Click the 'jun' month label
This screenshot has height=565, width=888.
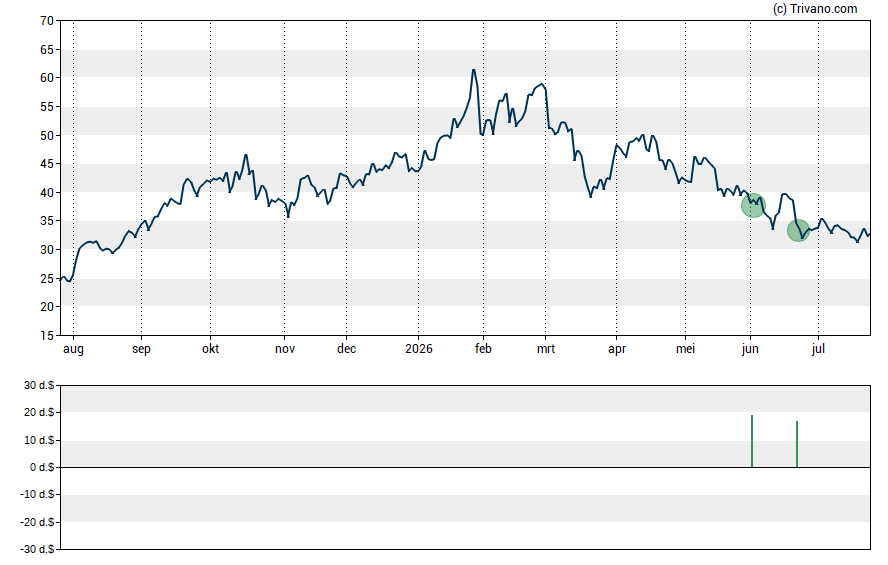point(750,349)
